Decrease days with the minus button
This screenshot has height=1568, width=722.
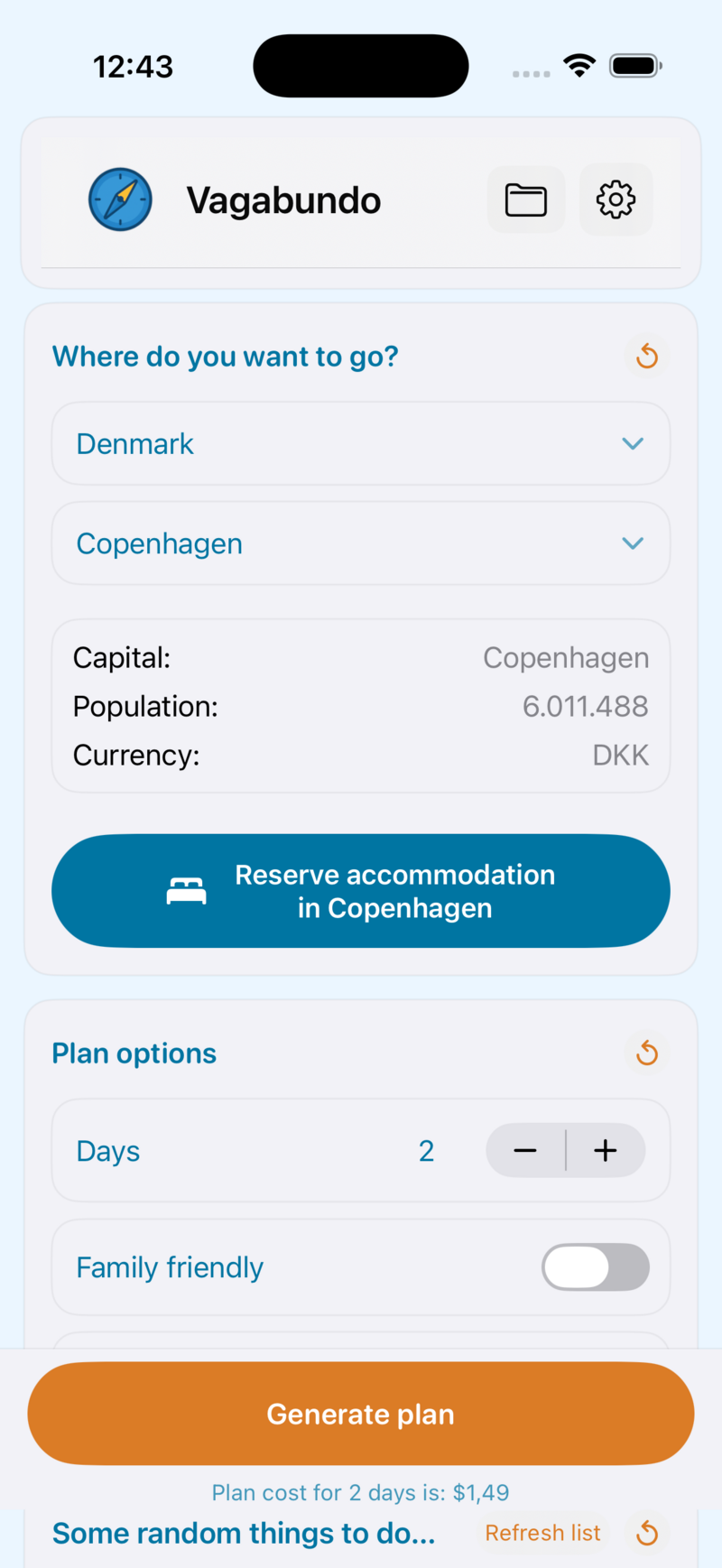(525, 1151)
